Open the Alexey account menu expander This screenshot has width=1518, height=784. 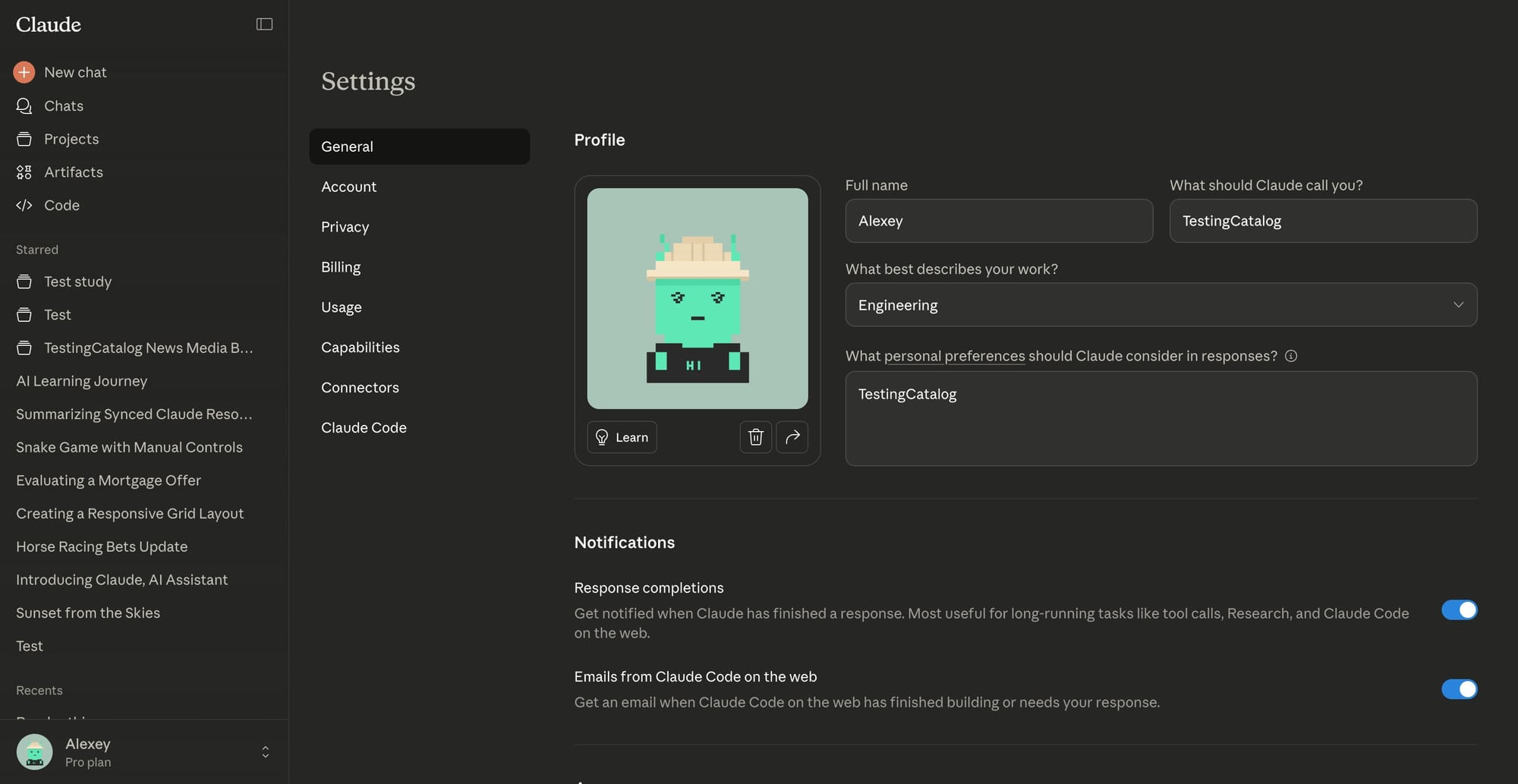point(265,752)
